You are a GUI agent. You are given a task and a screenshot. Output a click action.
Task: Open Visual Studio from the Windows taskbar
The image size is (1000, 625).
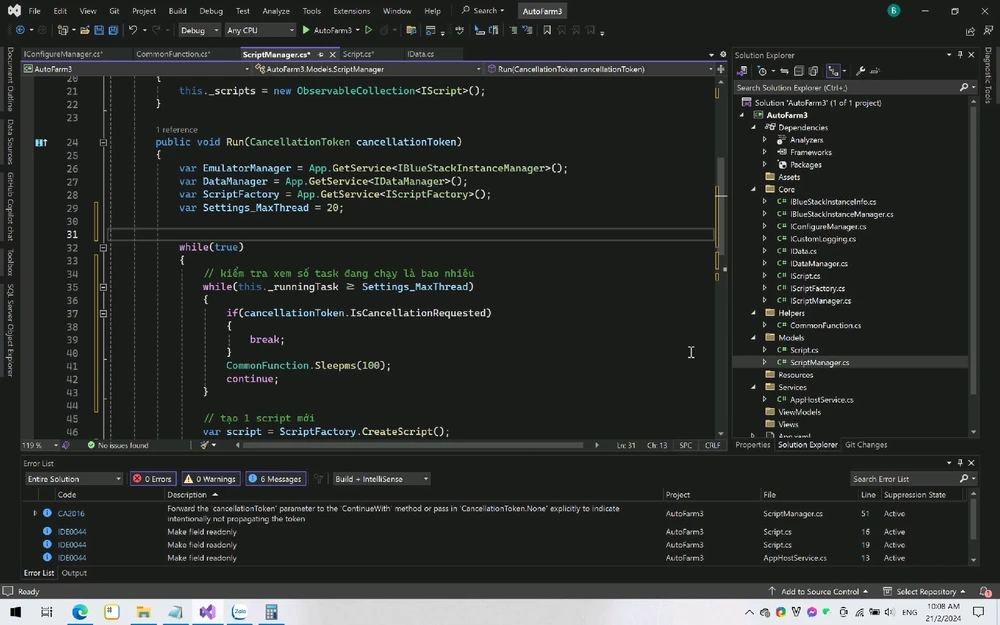(207, 612)
